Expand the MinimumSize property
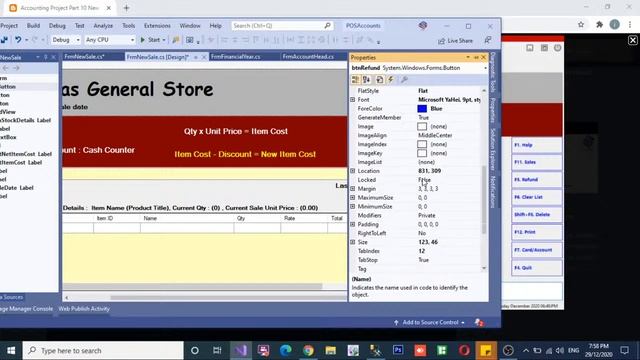Image resolution: width=640 pixels, height=360 pixels. [353, 207]
